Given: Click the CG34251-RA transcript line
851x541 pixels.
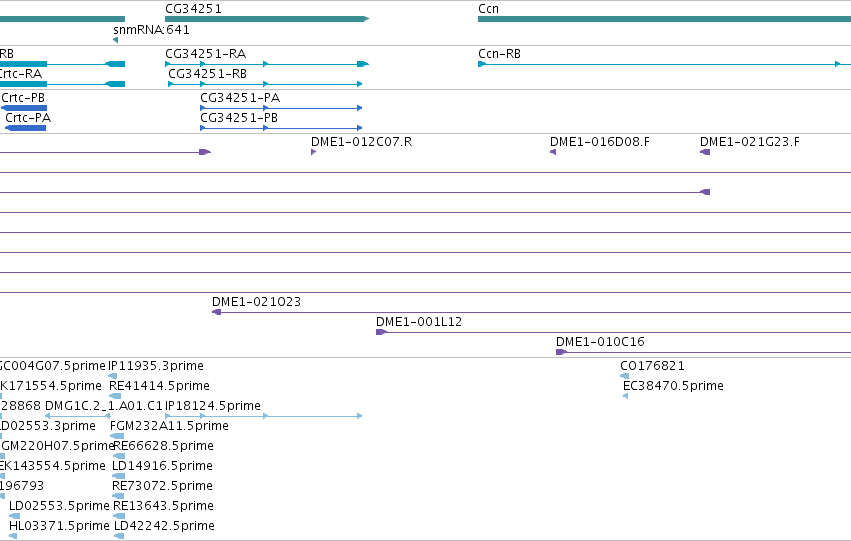Looking at the screenshot, I should [267, 64].
